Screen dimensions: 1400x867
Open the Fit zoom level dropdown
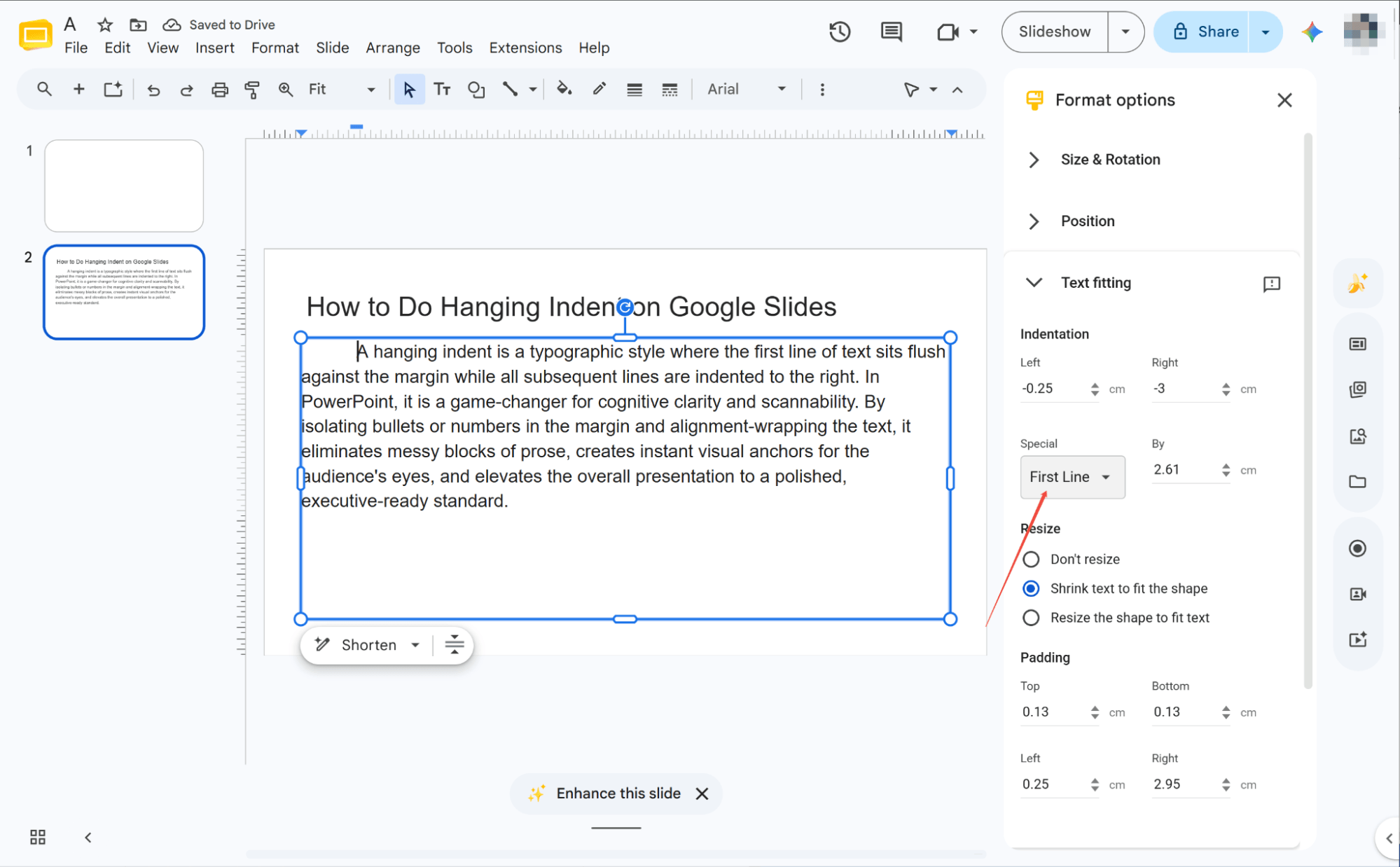coord(342,89)
